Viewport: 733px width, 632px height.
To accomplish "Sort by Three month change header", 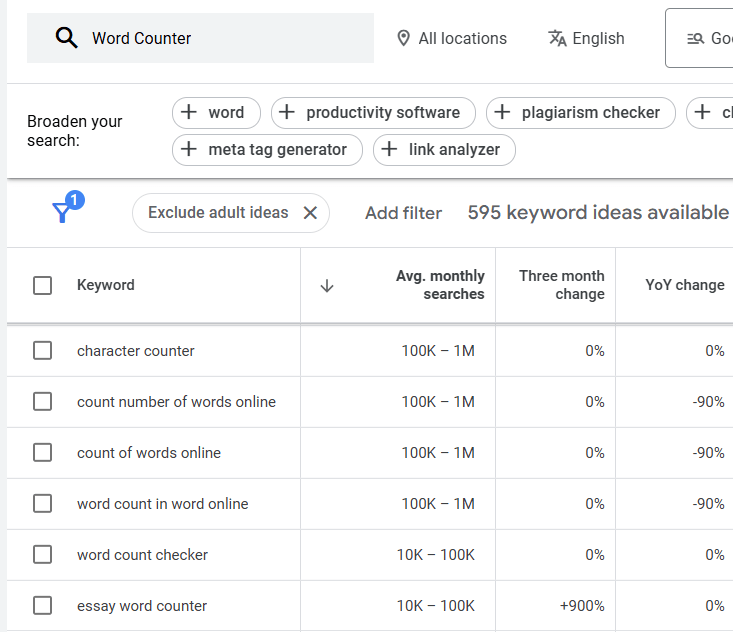I will pyautogui.click(x=561, y=285).
